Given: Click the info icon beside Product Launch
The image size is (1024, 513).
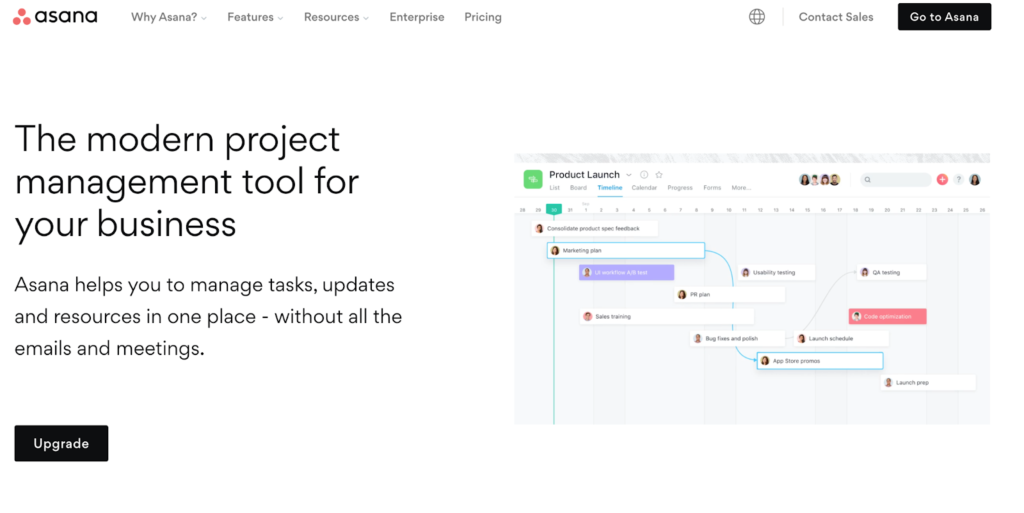Looking at the screenshot, I should point(644,174).
